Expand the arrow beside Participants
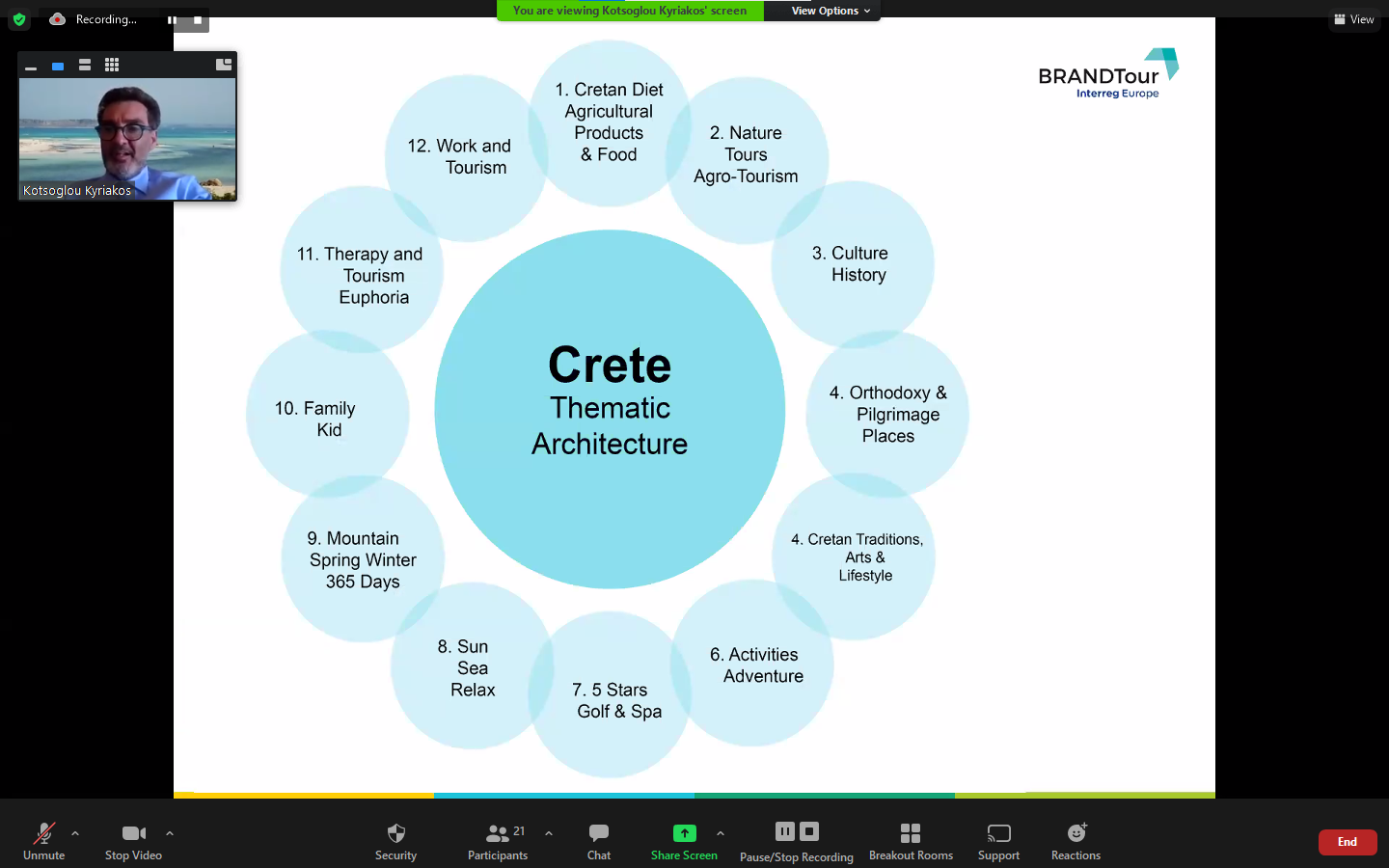1389x868 pixels. tap(549, 833)
